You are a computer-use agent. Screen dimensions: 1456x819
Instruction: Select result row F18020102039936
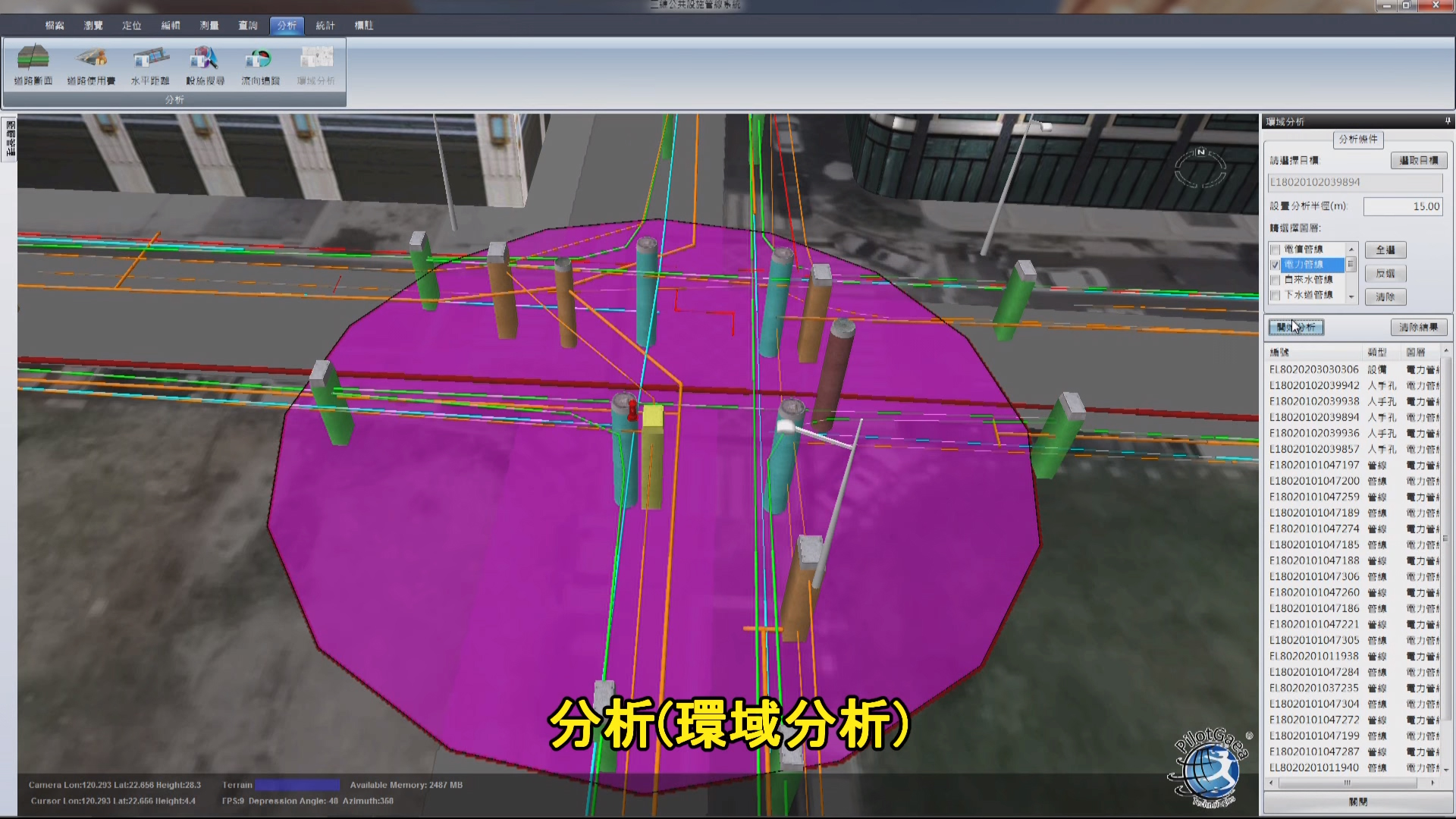(x=1354, y=433)
